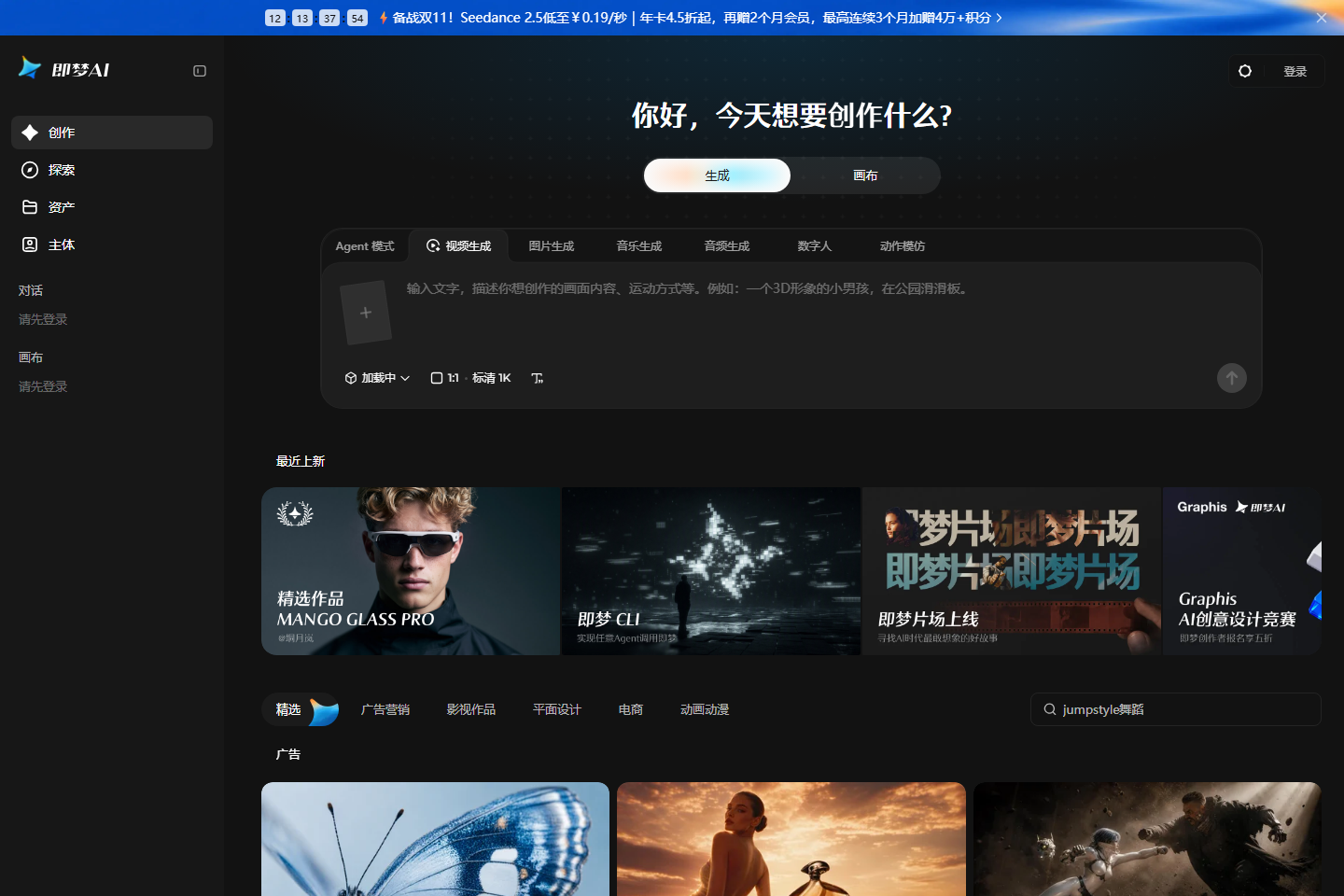The height and width of the screenshot is (896, 1344).
Task: Open the 备战双11 Seedance promo link
Action: [691, 18]
